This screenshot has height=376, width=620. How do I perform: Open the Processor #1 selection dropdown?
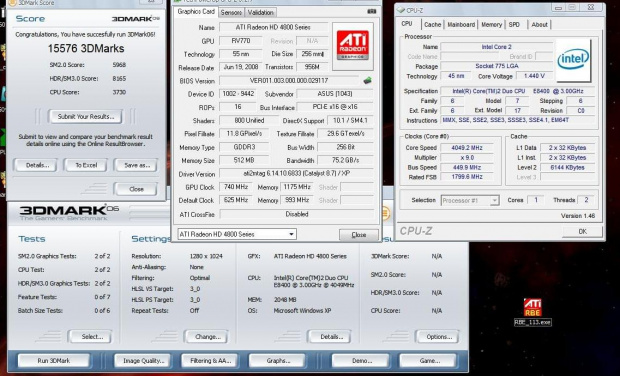coord(470,200)
